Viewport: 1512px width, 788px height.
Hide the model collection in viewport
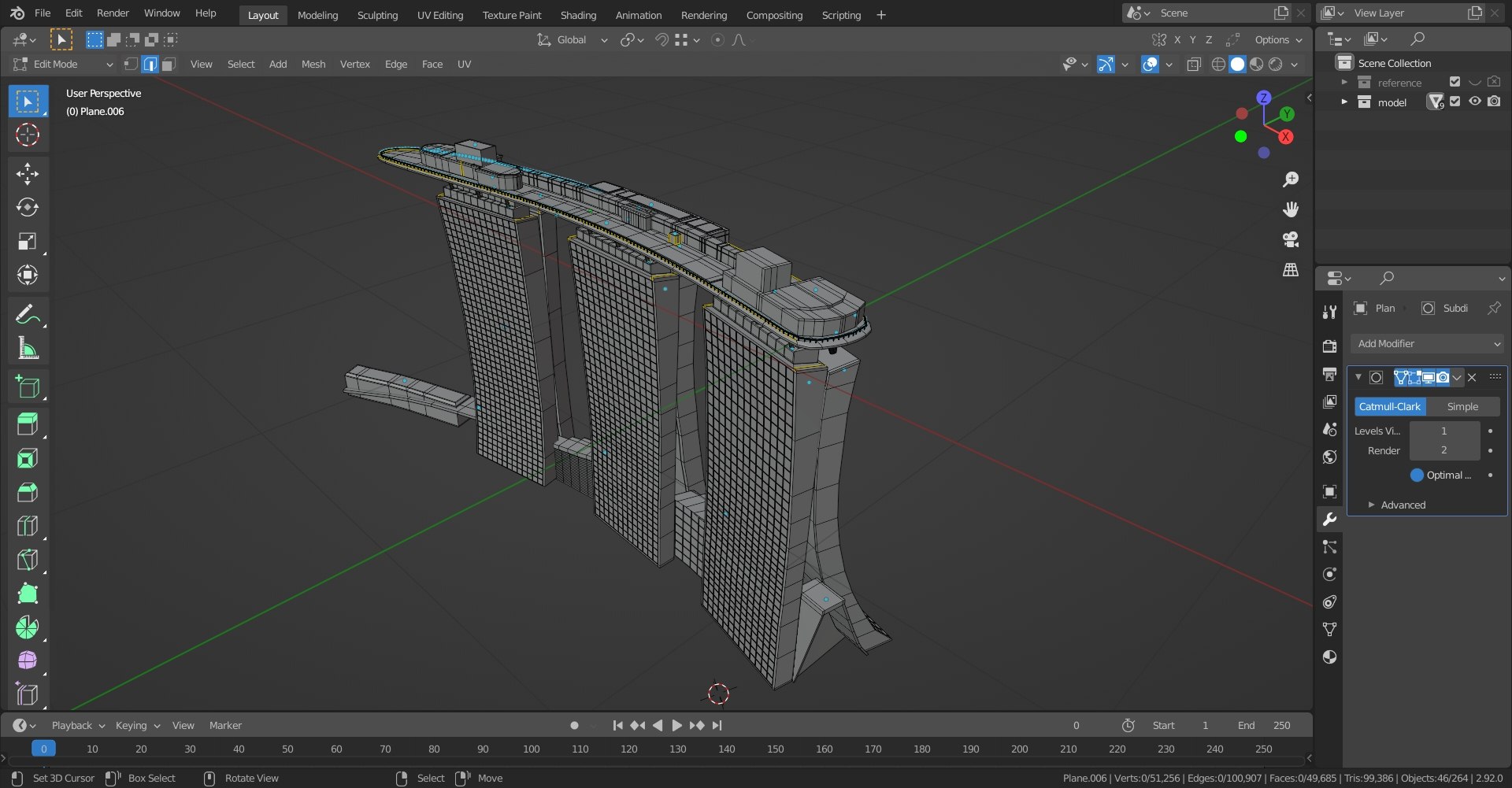click(x=1475, y=102)
